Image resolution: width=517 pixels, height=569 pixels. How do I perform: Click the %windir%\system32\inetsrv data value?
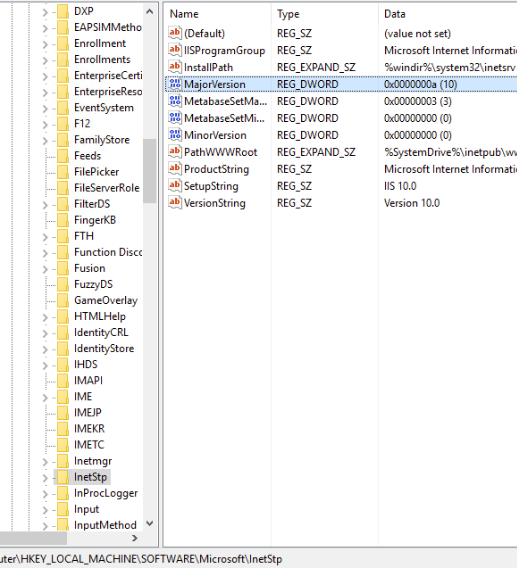click(x=450, y=67)
